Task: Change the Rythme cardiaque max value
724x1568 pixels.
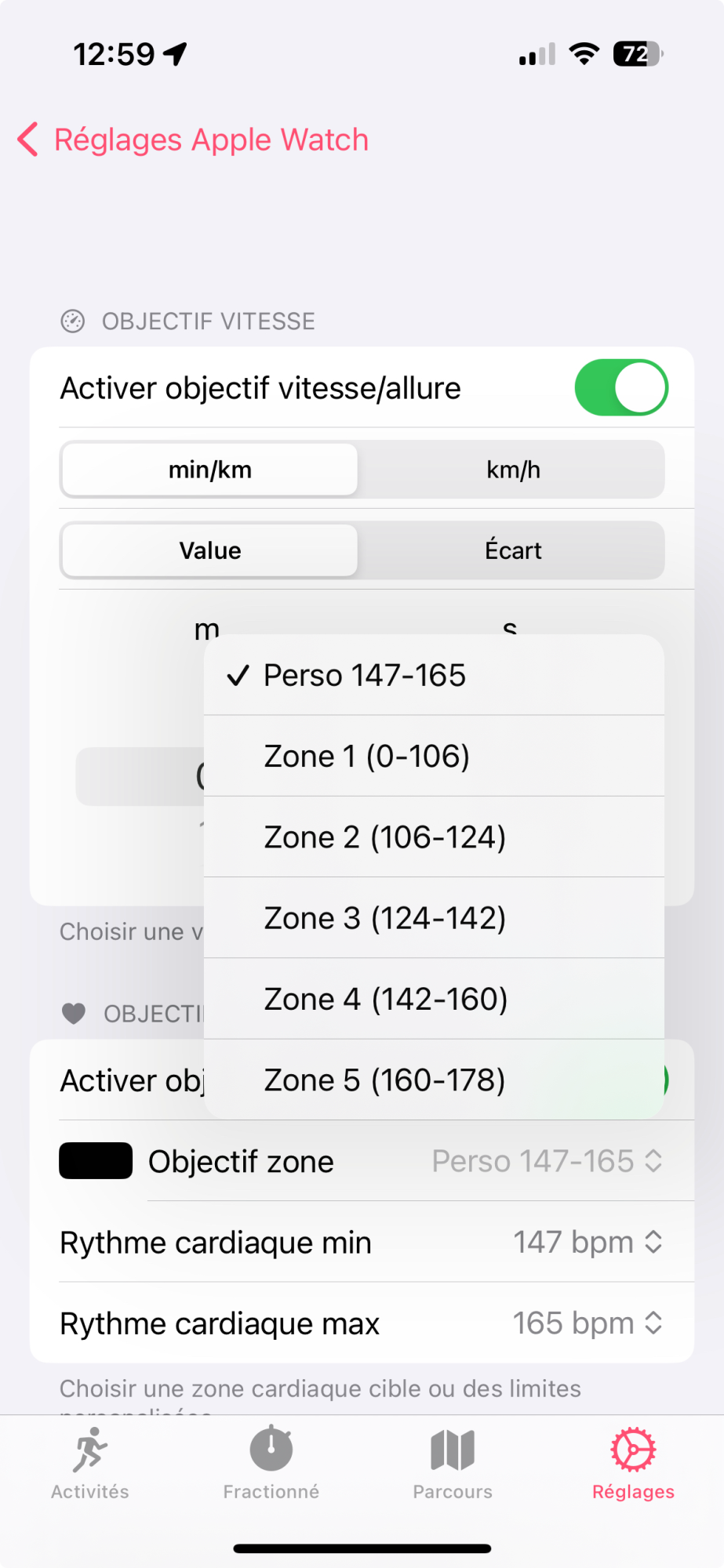Action: (588, 1323)
